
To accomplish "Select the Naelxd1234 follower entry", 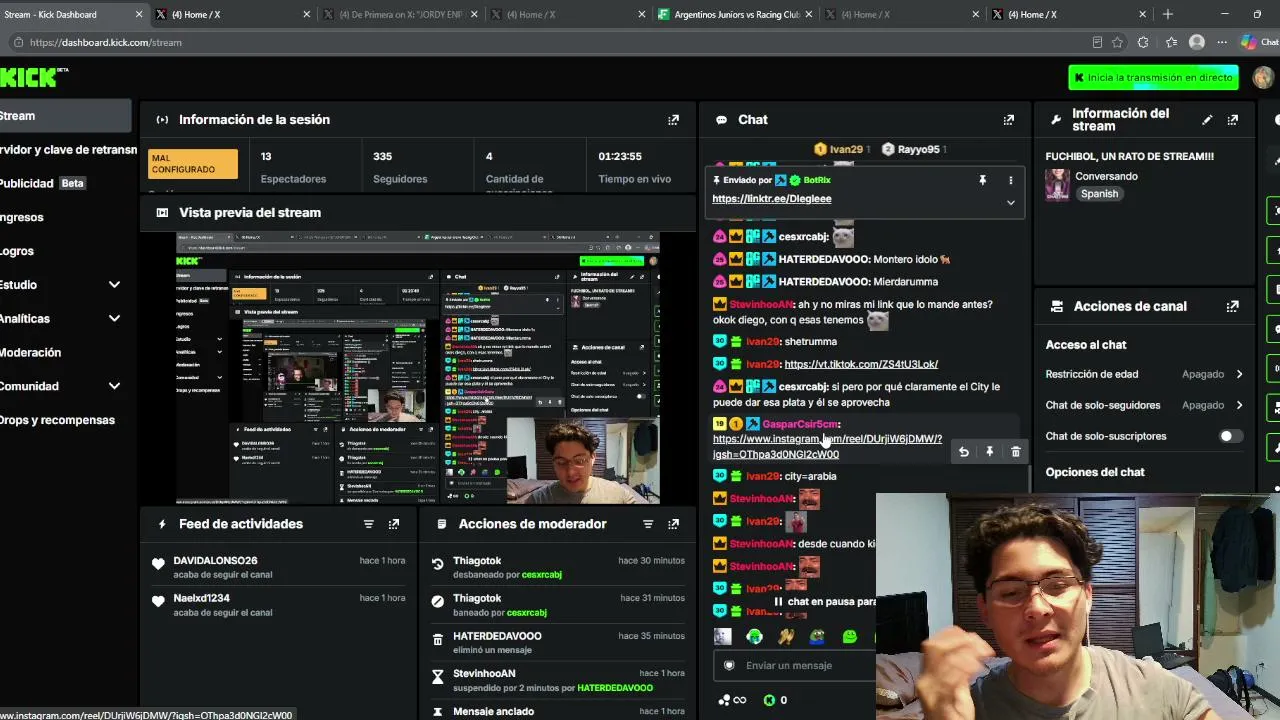I will [x=277, y=605].
